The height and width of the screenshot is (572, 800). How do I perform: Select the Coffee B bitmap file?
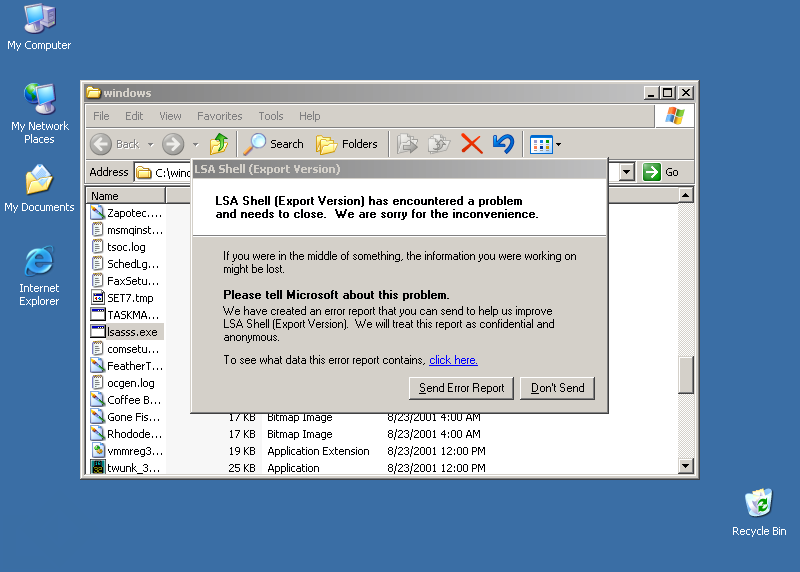pos(126,400)
